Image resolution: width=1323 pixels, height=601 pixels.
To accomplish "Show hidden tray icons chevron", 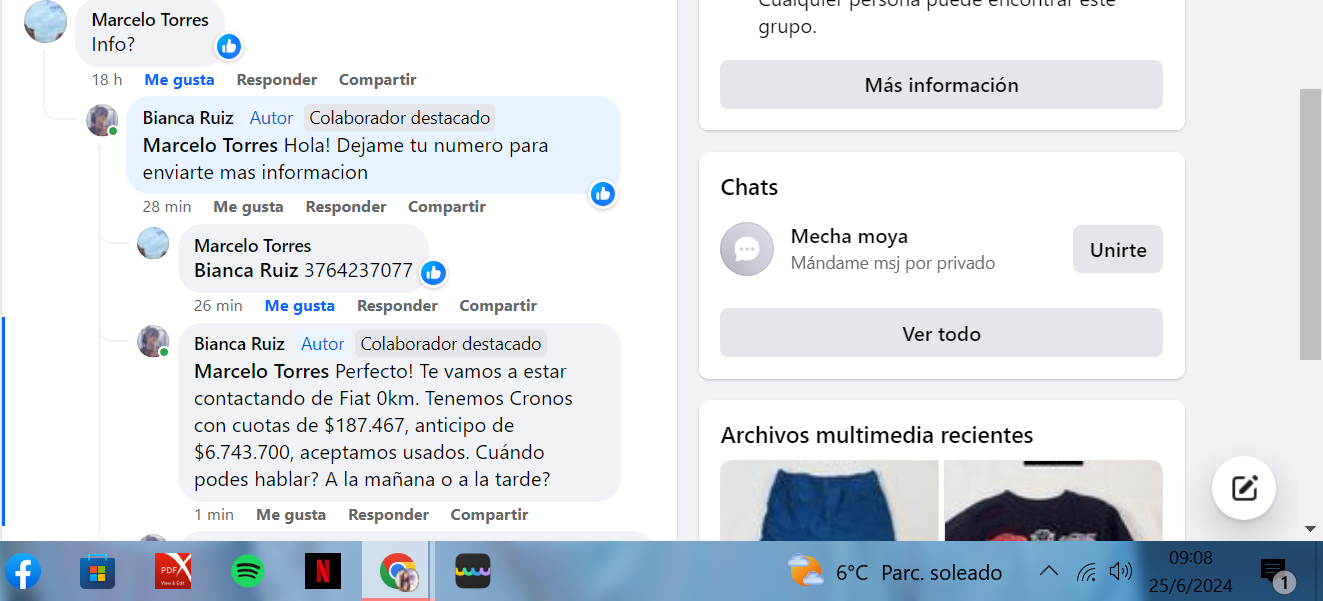I will [x=1048, y=572].
